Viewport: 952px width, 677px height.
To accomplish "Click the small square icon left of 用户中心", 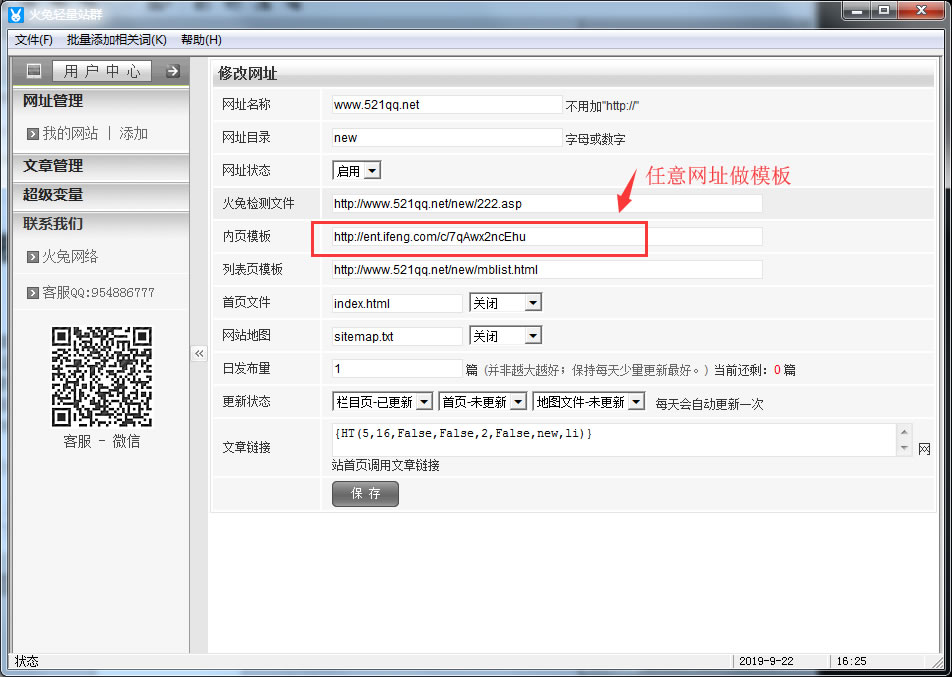I will (x=34, y=71).
